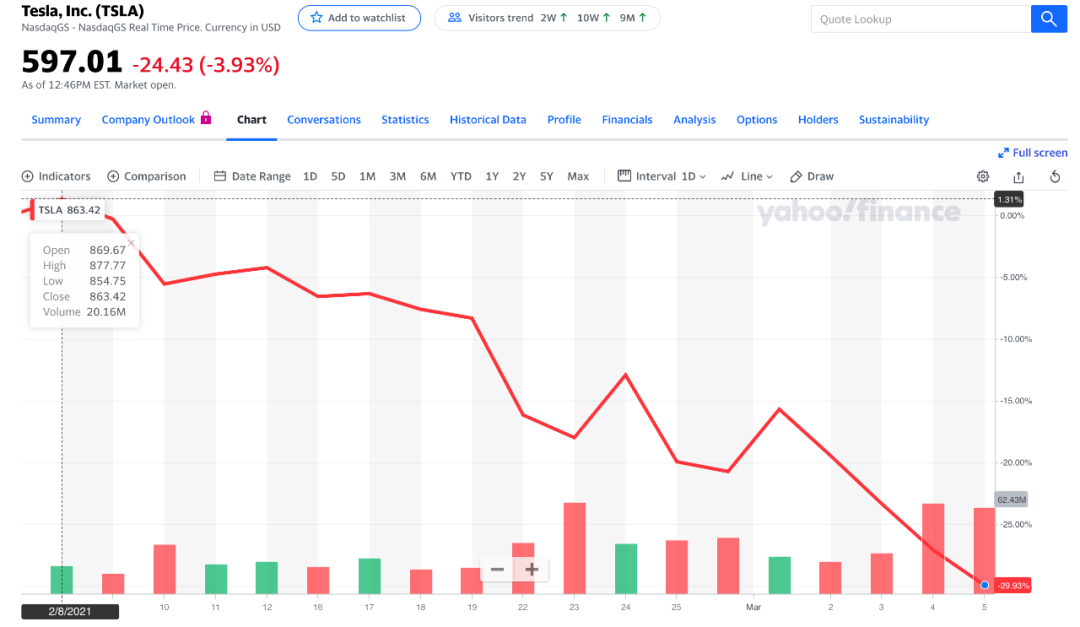Switch to the Chart tab

[x=251, y=120]
